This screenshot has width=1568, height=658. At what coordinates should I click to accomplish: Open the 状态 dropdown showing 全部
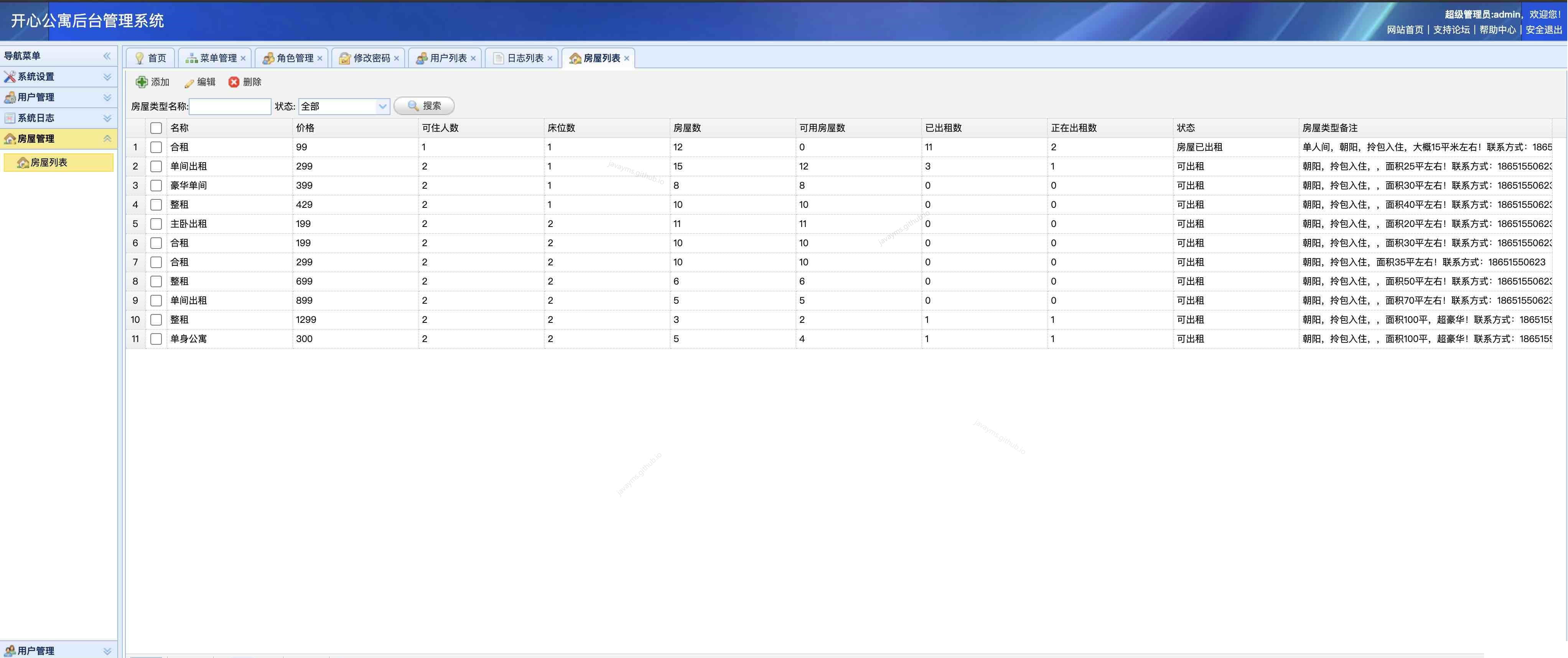pos(382,107)
